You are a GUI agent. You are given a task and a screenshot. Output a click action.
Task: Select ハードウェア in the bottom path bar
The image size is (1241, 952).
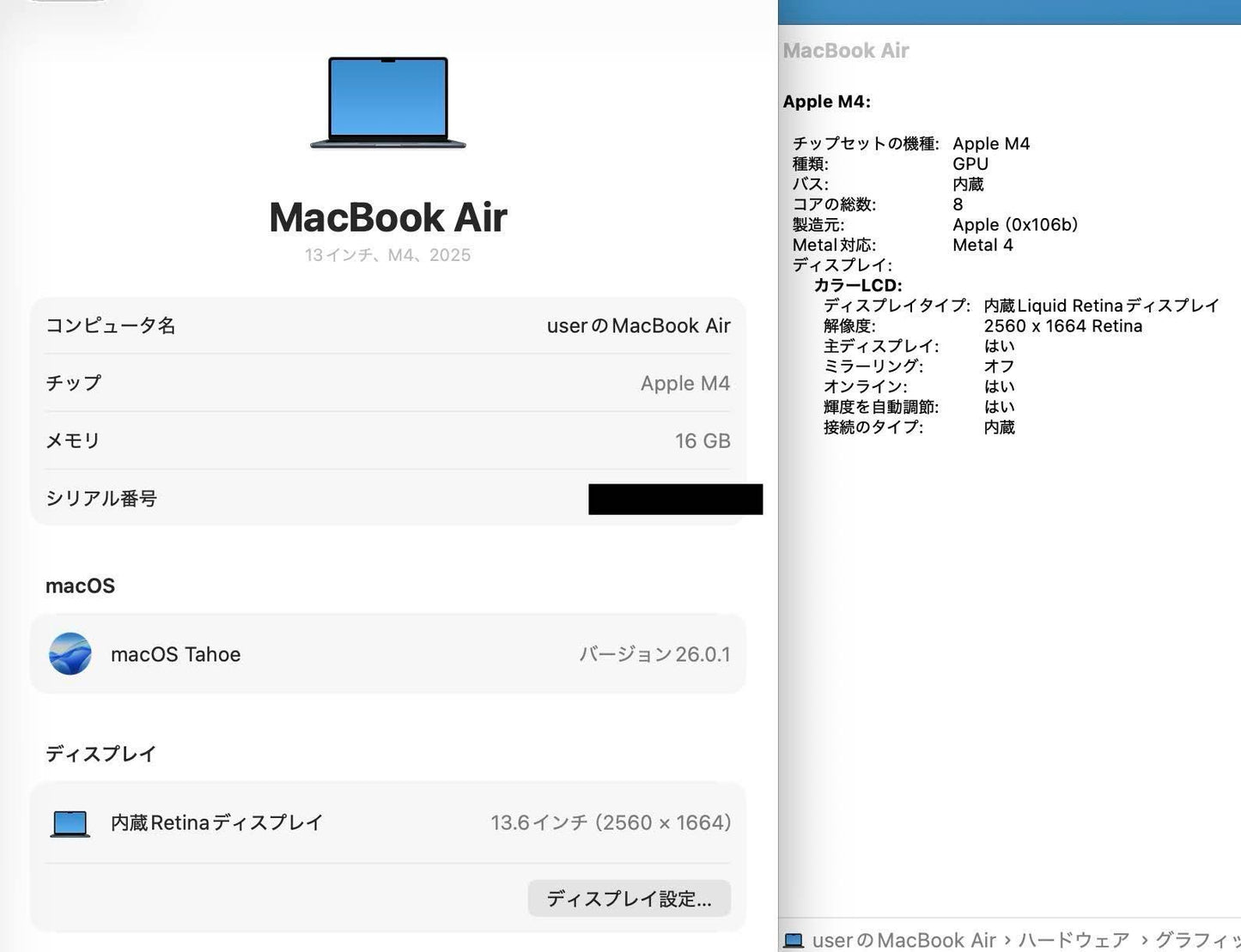(1074, 941)
